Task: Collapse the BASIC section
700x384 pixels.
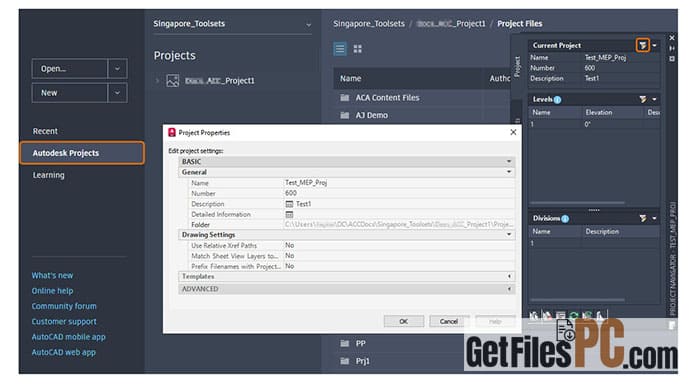Action: 508,161
